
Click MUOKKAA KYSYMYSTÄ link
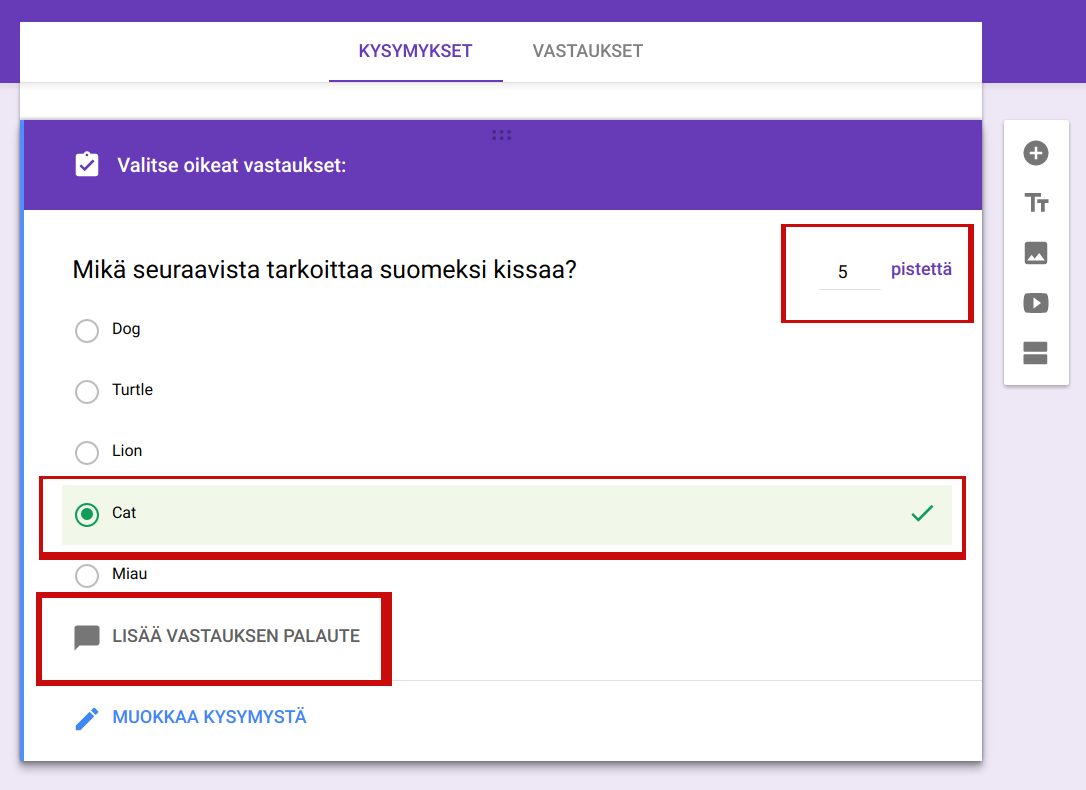point(209,717)
